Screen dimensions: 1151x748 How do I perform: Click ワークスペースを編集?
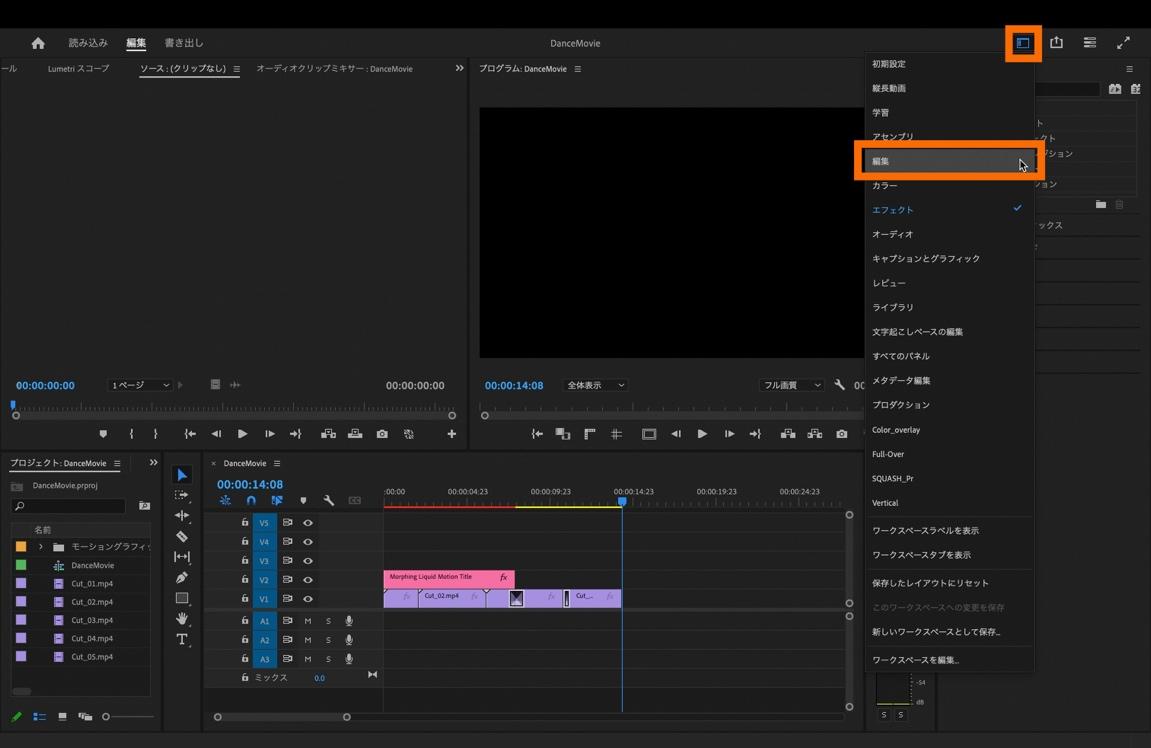click(949, 660)
